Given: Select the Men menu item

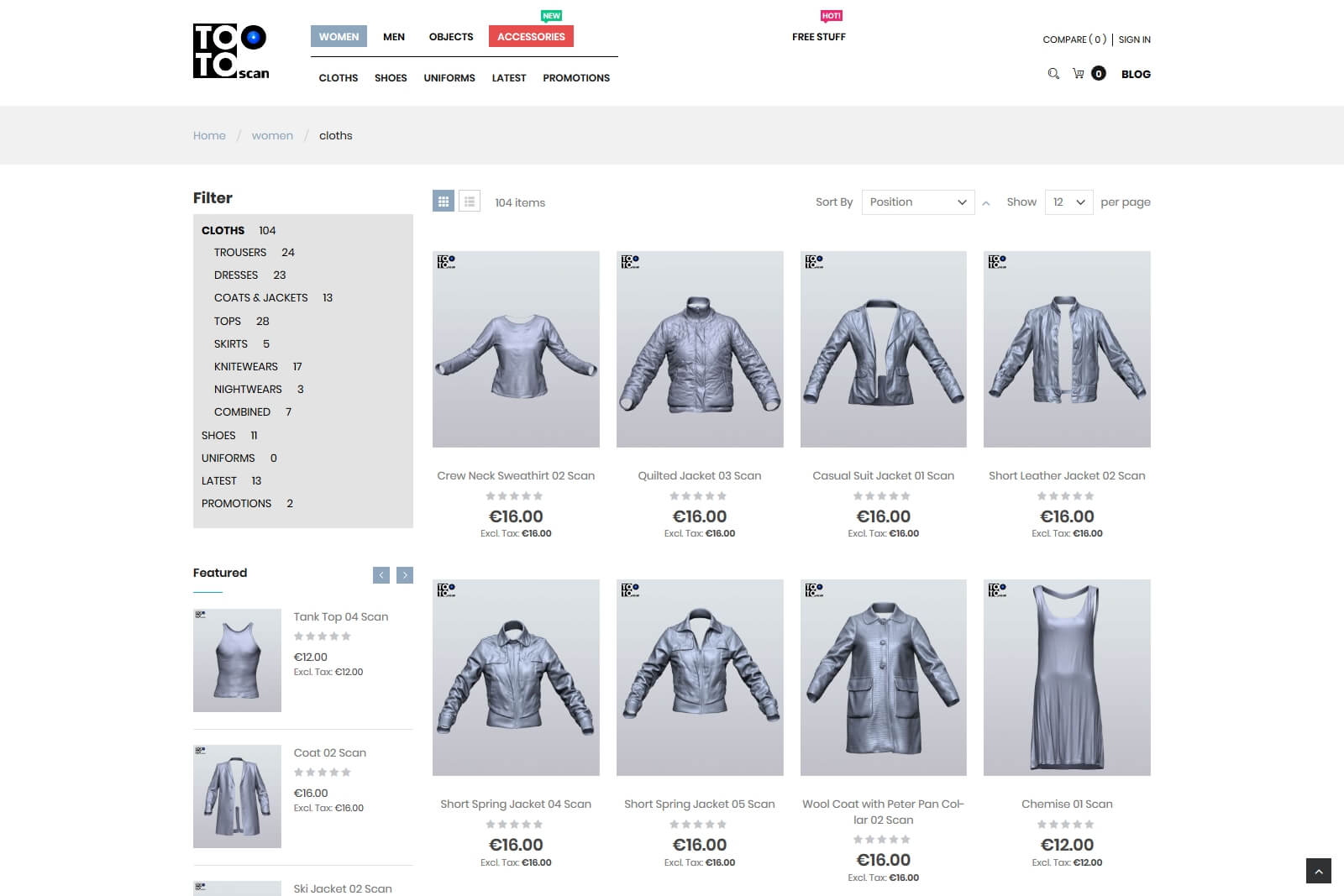Looking at the screenshot, I should [x=394, y=37].
